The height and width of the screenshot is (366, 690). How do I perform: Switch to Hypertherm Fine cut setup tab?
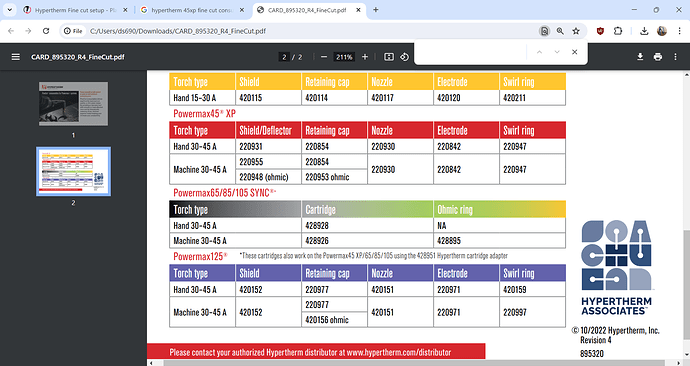click(x=76, y=10)
